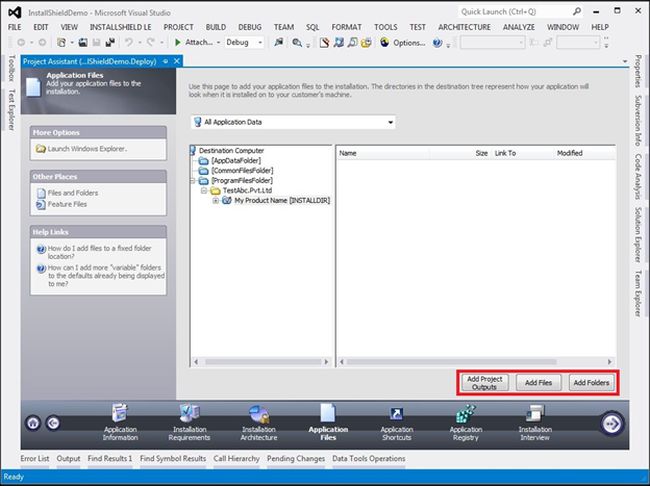Open Application Registry step
This screenshot has height=486, width=650.
(466, 422)
